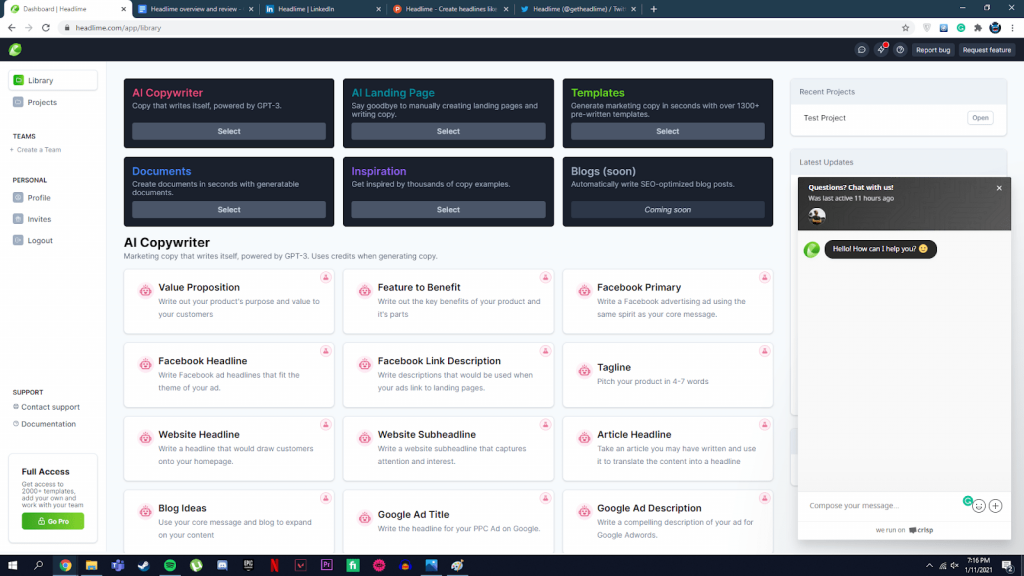Viewport: 1024px width, 576px height.
Task: Open Chrome extensions puzzle icon
Action: [978, 28]
